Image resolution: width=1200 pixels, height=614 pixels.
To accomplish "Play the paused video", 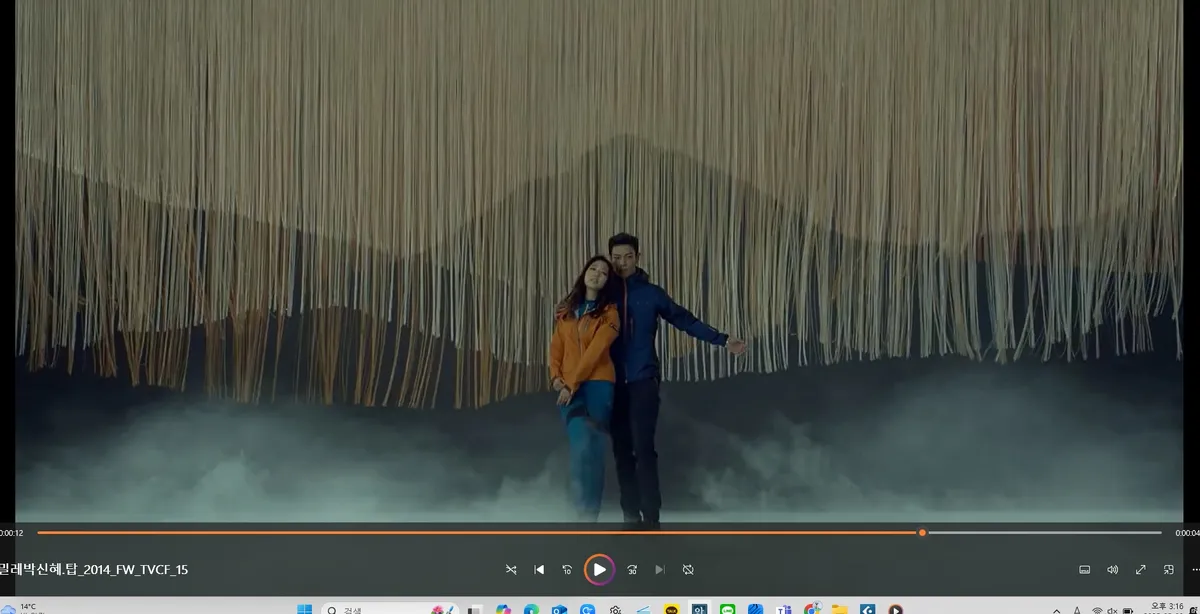I will pos(599,569).
